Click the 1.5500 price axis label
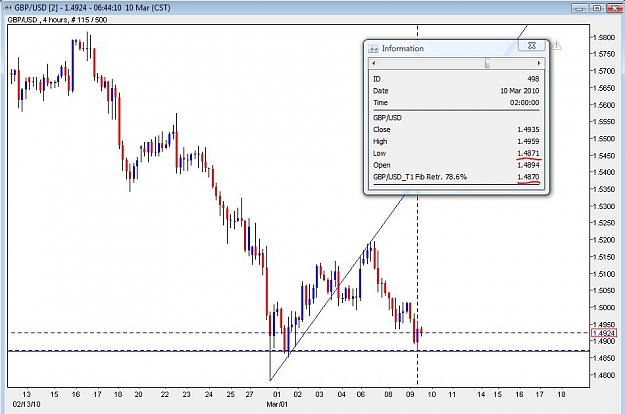Viewport: 625px width, 414px height. [x=603, y=139]
